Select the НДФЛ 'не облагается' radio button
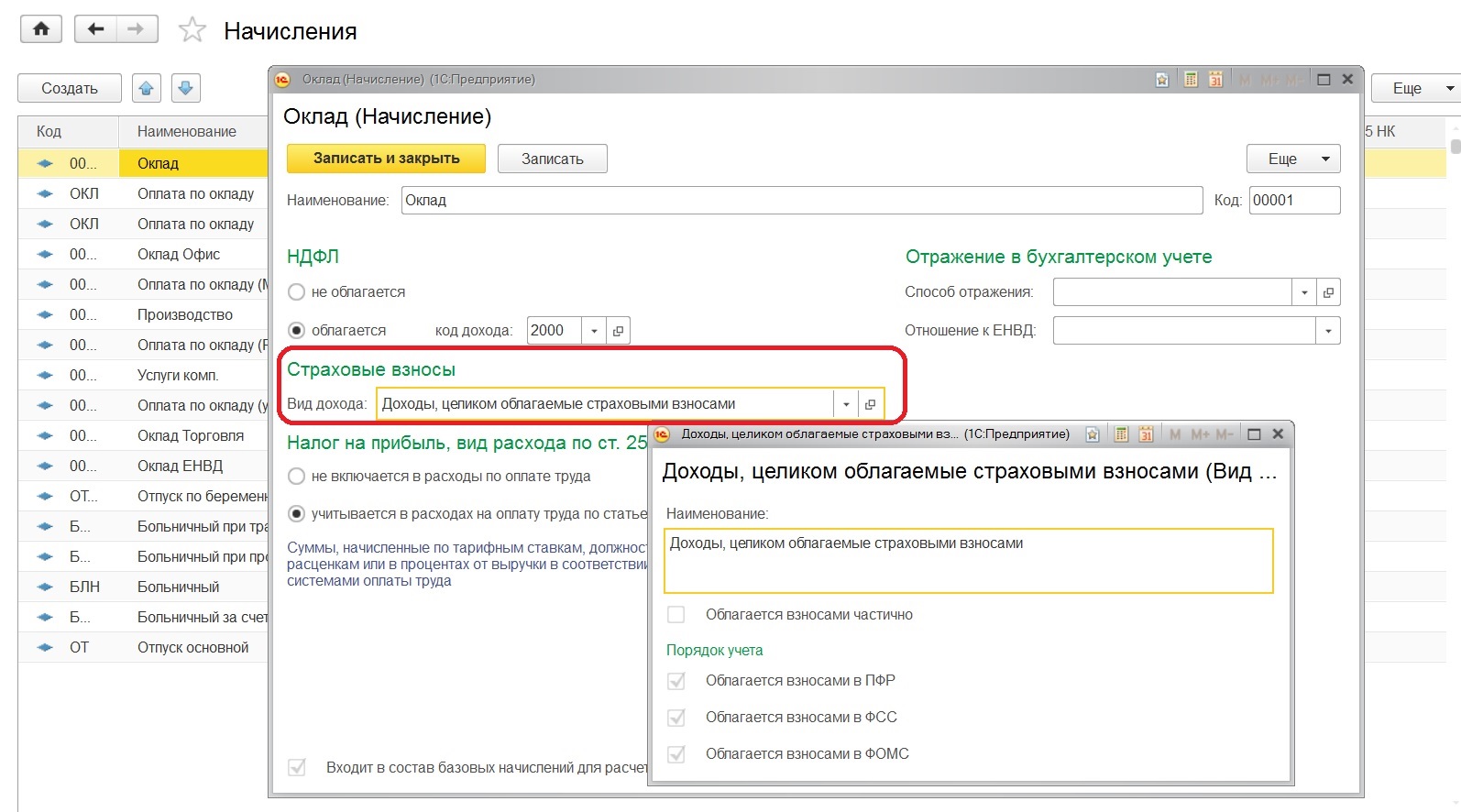 (297, 292)
